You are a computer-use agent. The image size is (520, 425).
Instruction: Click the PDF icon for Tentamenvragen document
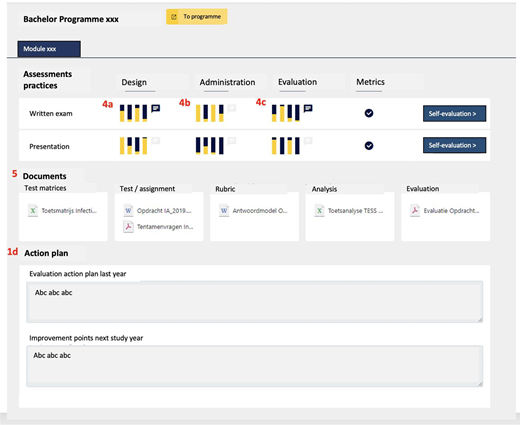(128, 227)
